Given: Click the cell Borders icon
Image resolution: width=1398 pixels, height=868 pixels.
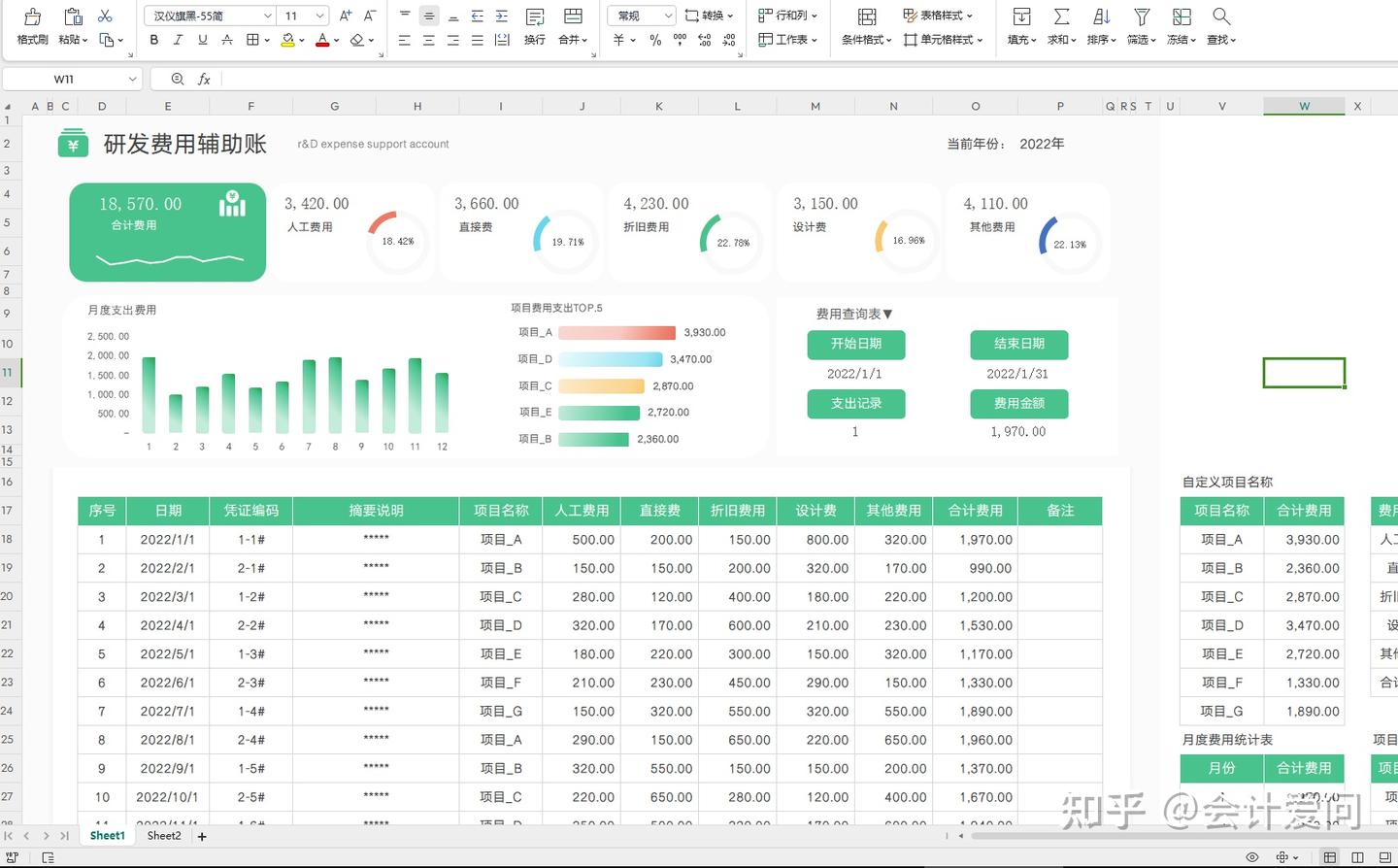Looking at the screenshot, I should (252, 40).
